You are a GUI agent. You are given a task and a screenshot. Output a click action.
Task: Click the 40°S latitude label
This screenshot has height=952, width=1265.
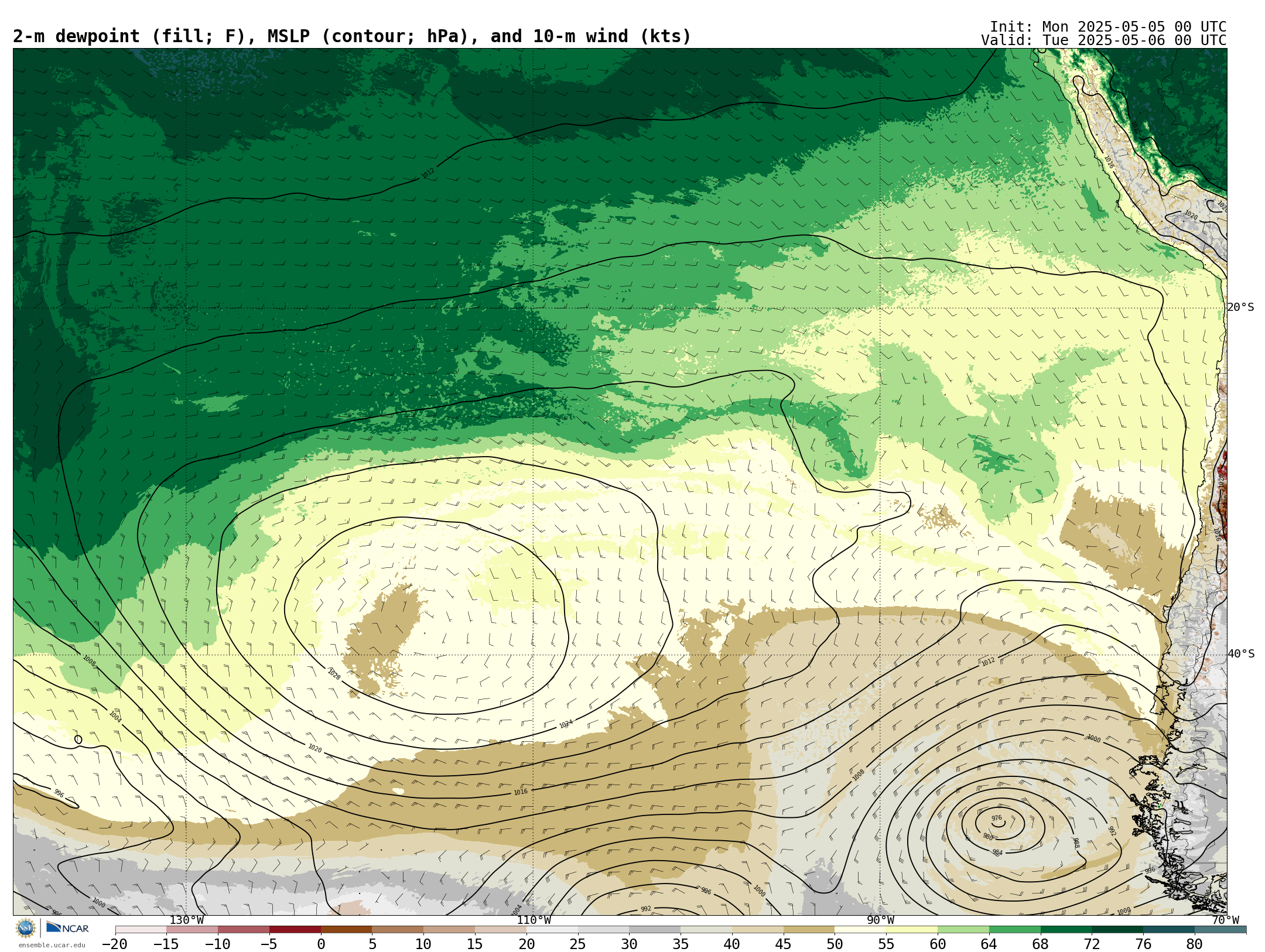tap(1241, 654)
